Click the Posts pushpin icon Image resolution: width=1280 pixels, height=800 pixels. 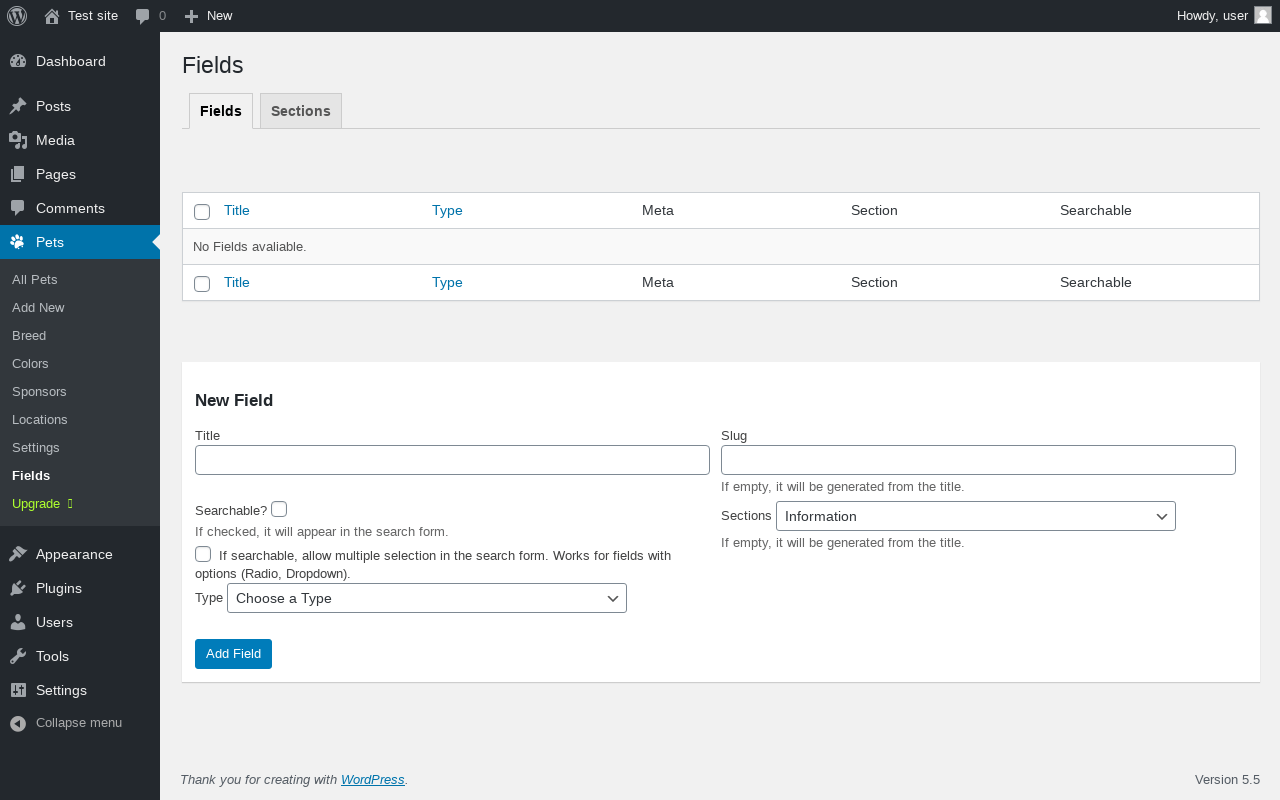[x=18, y=106]
